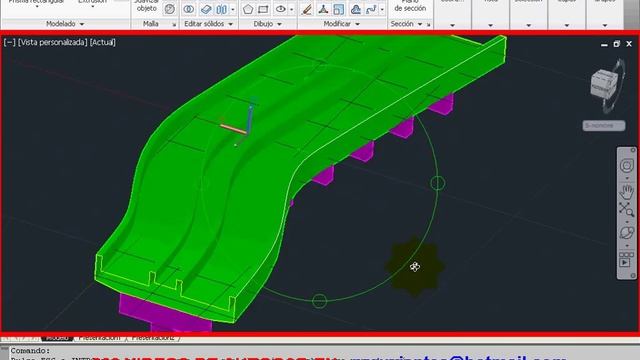
Task: Select the solid union icon in Editar sólidos
Action: coord(189,9)
